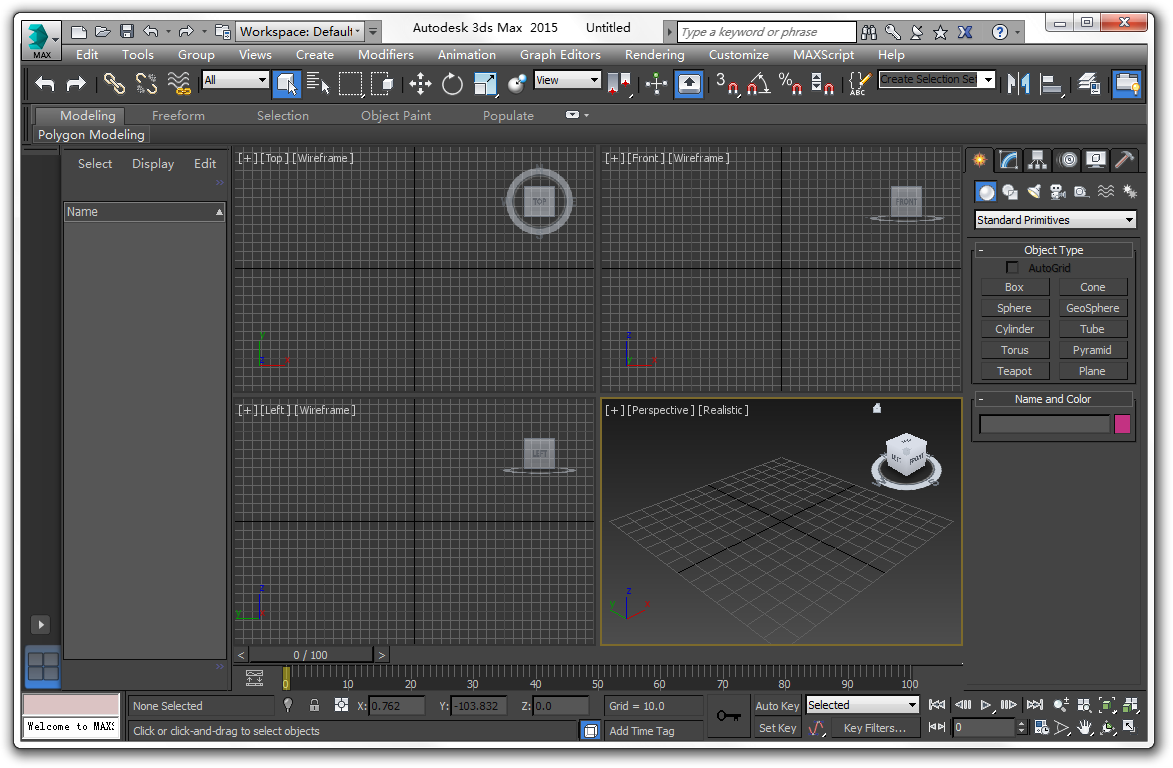1173x768 pixels.
Task: Click the pink MAXScript listener color box
Action: point(71,705)
